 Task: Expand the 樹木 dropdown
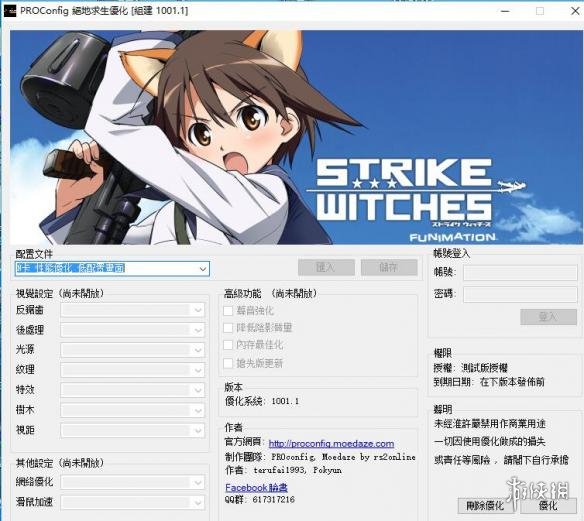click(x=132, y=410)
